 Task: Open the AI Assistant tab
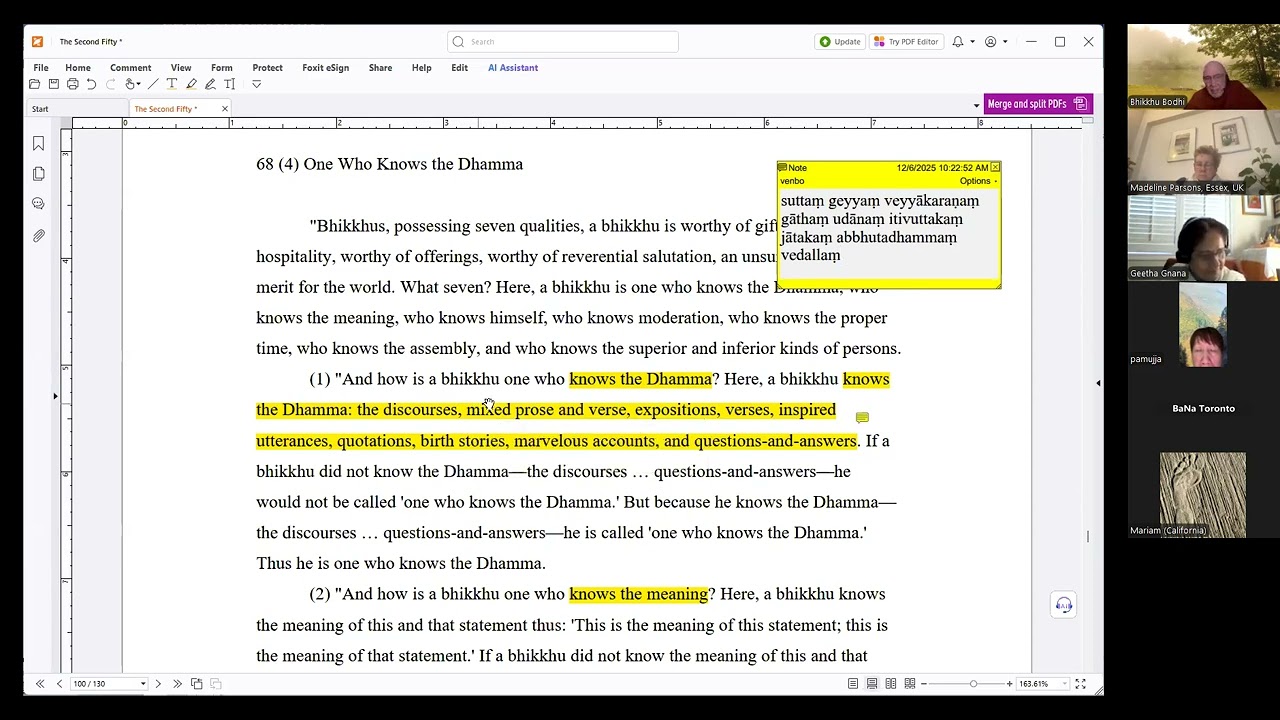[x=513, y=68]
